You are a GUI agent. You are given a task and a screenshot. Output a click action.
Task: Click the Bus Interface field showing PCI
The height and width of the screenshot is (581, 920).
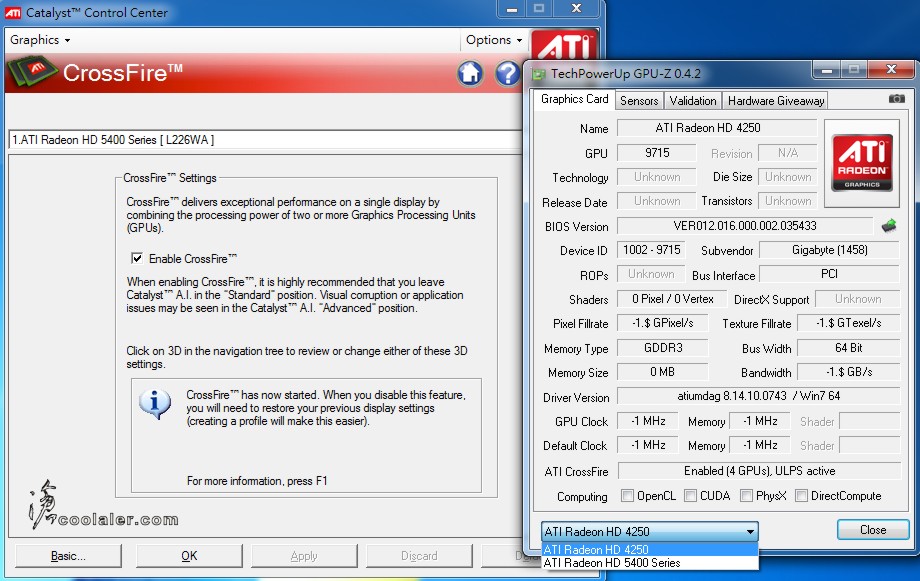pos(830,274)
